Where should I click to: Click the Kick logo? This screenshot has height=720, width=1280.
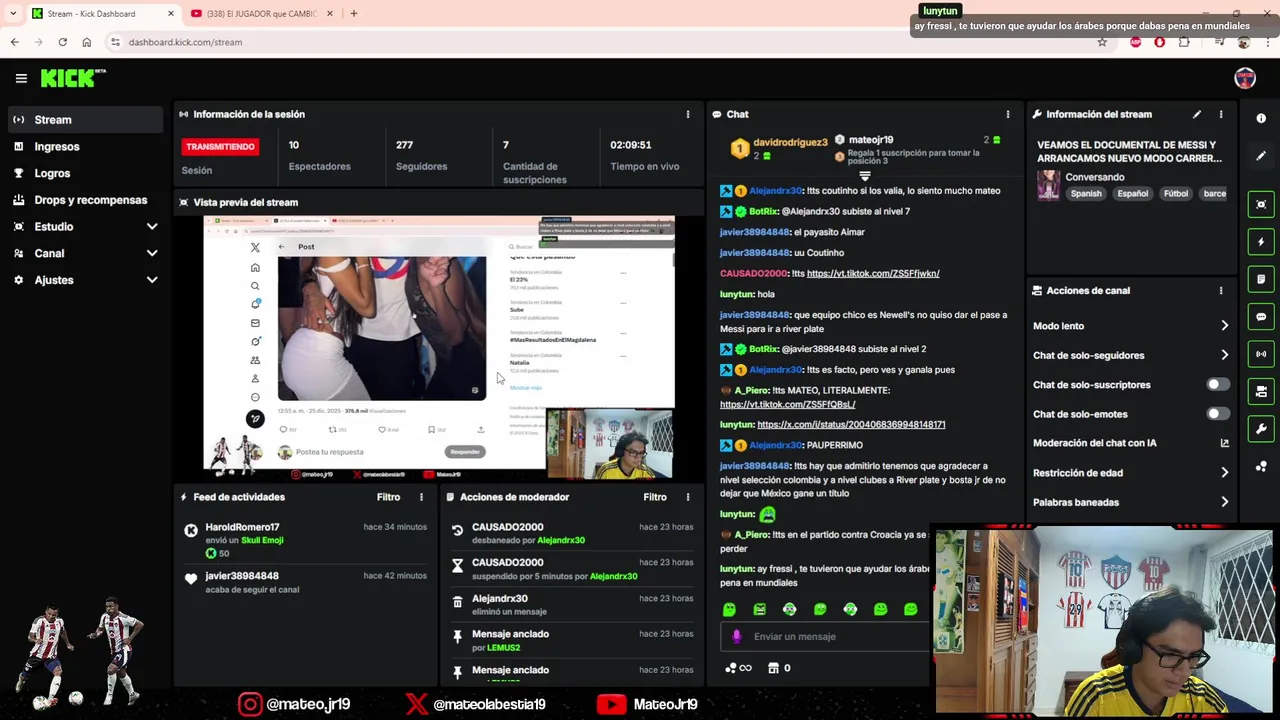point(72,78)
